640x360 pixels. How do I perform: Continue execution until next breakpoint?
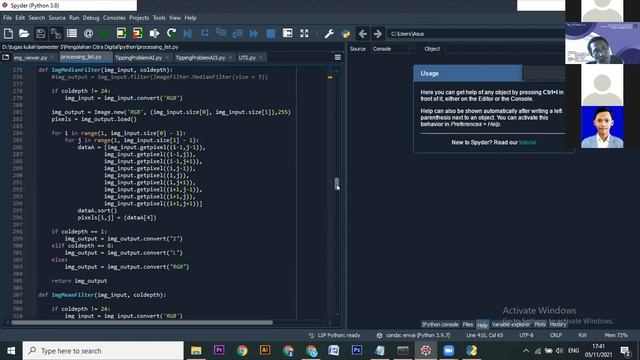(254, 33)
